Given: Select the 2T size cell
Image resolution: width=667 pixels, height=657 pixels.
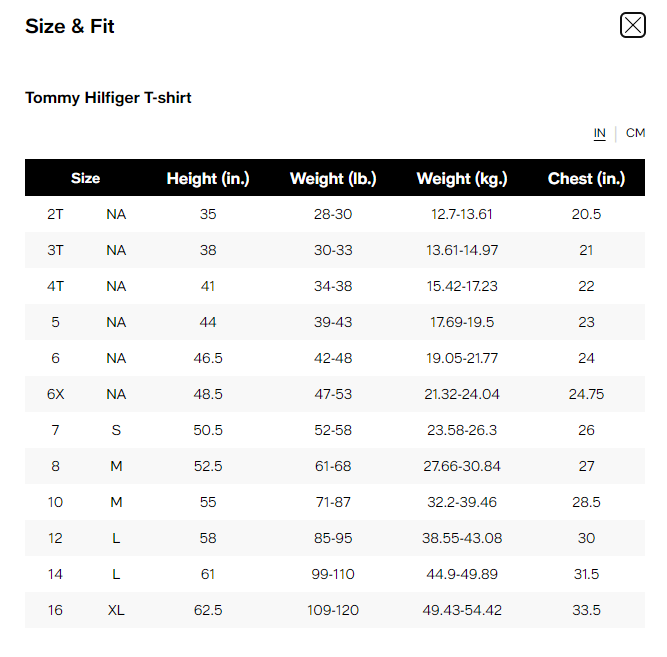Looking at the screenshot, I should [x=55, y=214].
